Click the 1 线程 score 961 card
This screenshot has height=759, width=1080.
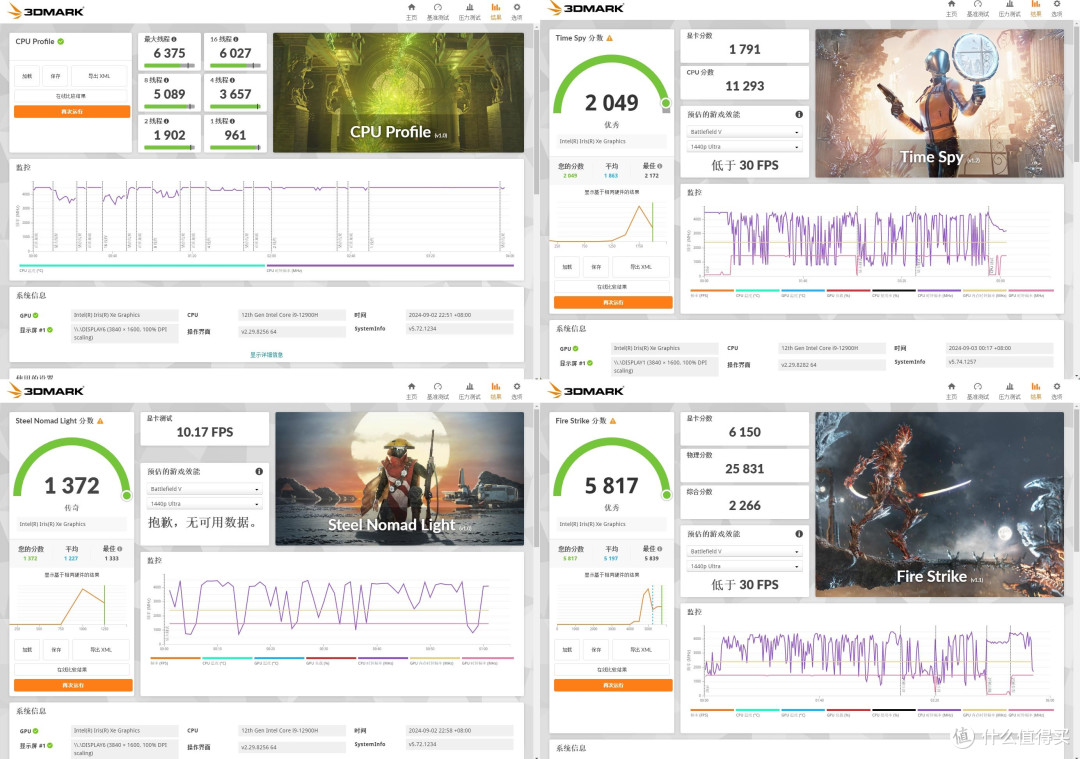click(x=236, y=134)
